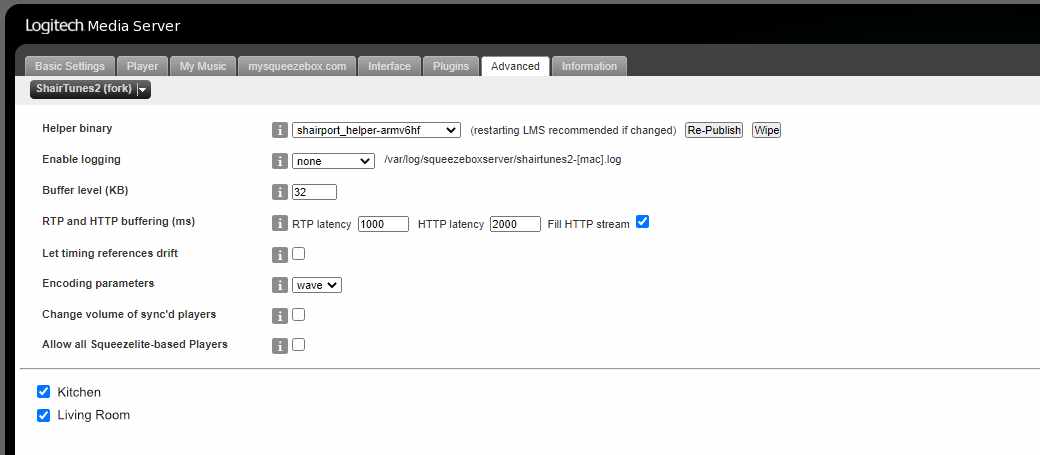1040x455 pixels.
Task: Uncheck the Living Room player checkbox
Action: click(44, 415)
